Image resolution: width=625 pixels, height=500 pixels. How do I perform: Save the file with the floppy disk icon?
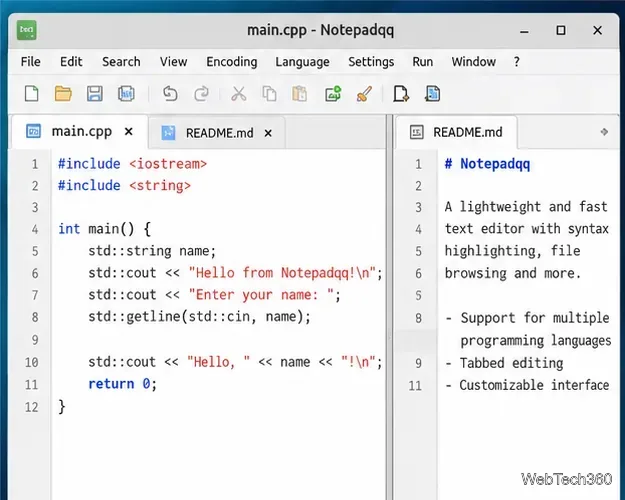[95, 94]
